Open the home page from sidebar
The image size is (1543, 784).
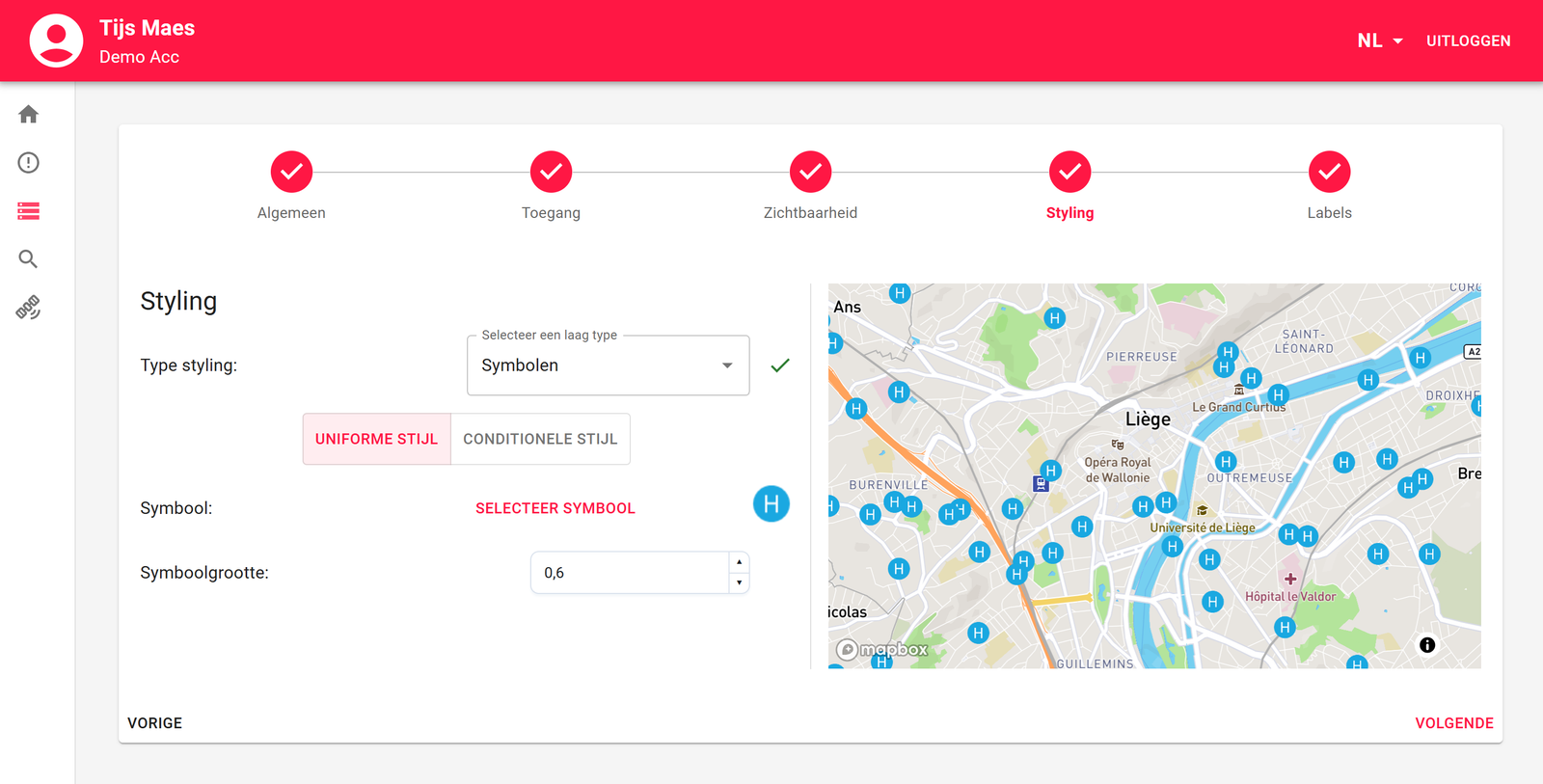(x=29, y=115)
